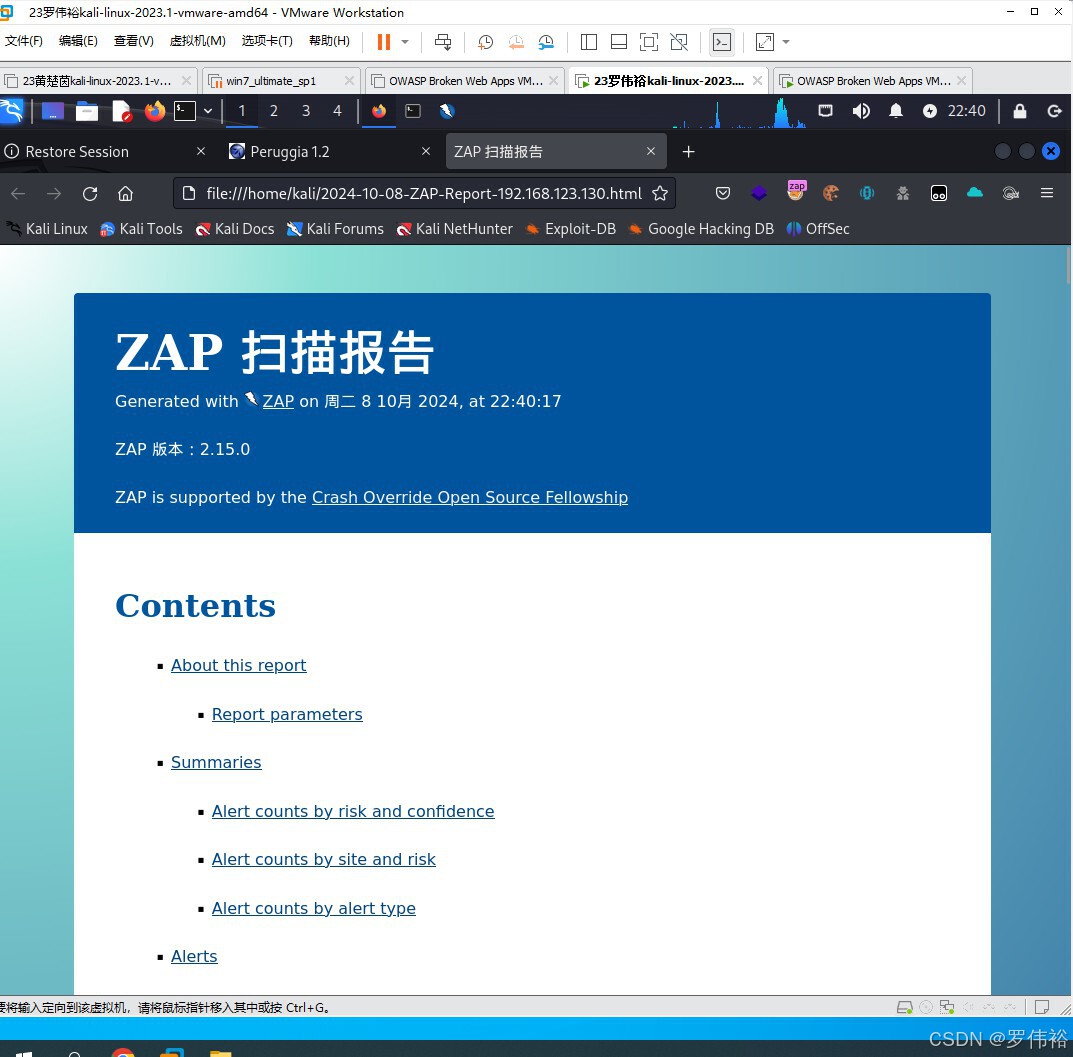Take a snapshot of the virtual machine
The image size is (1073, 1057).
tap(485, 42)
